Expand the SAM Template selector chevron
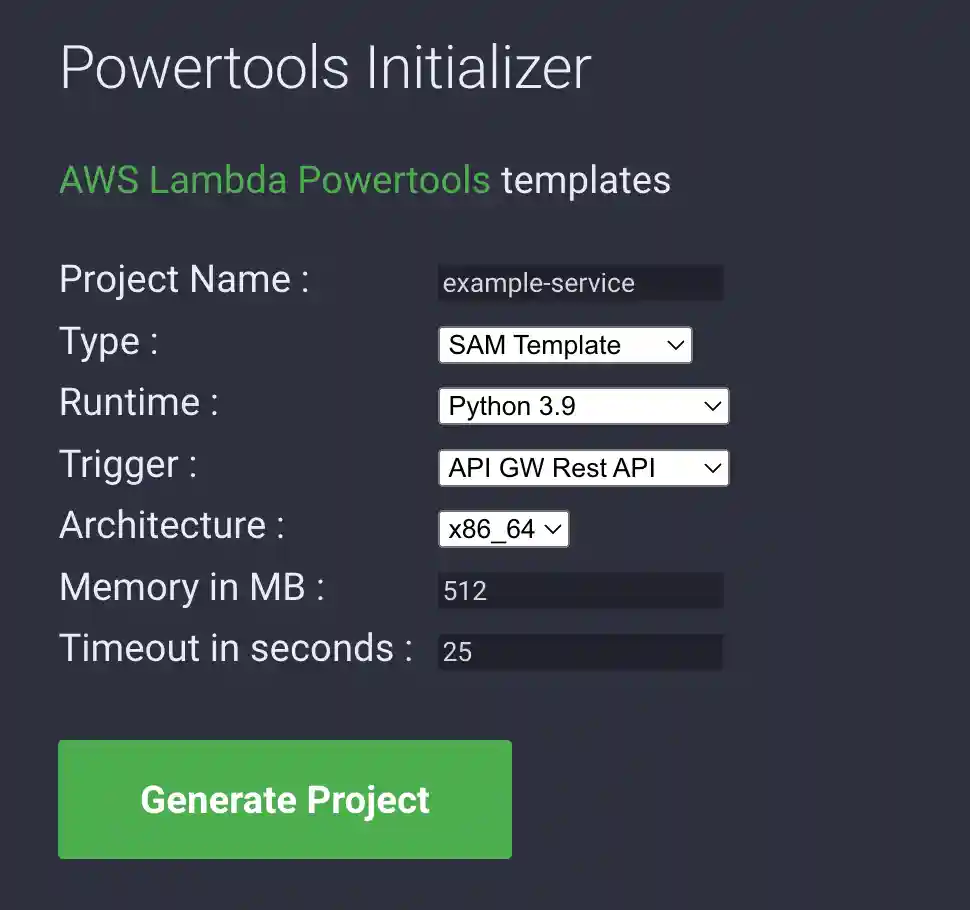Screen dimensions: 970x910 coord(676,345)
